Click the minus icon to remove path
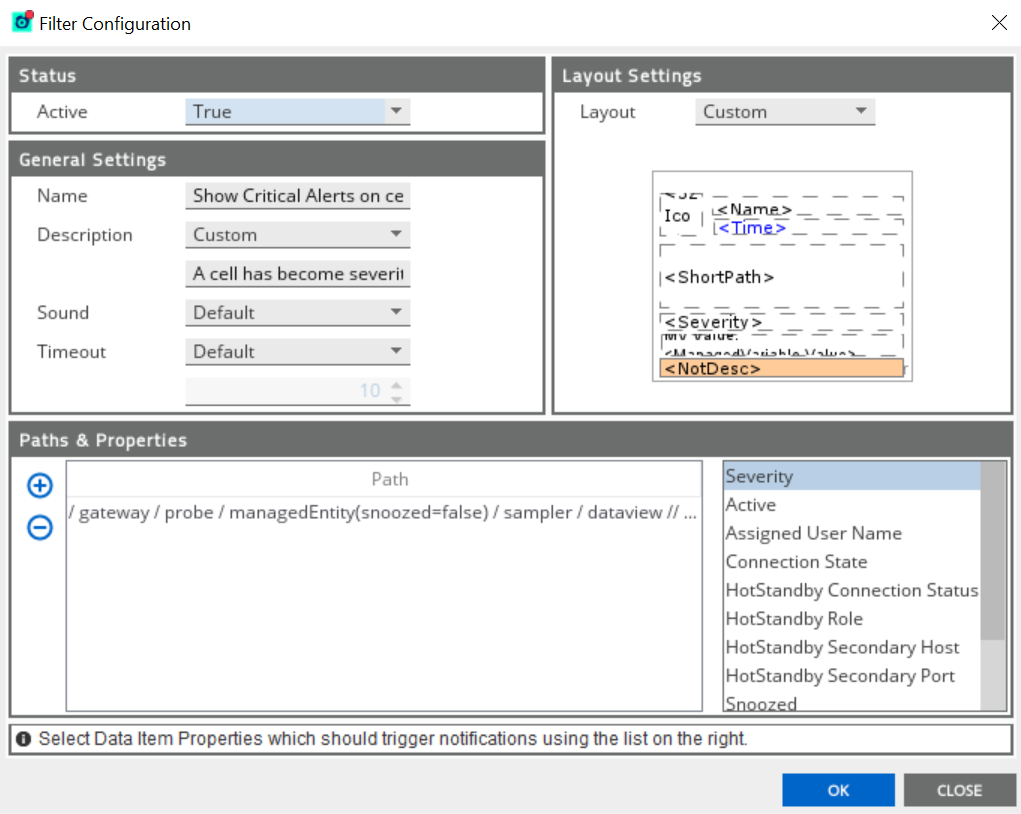Image resolution: width=1021 pixels, height=814 pixels. (39, 527)
